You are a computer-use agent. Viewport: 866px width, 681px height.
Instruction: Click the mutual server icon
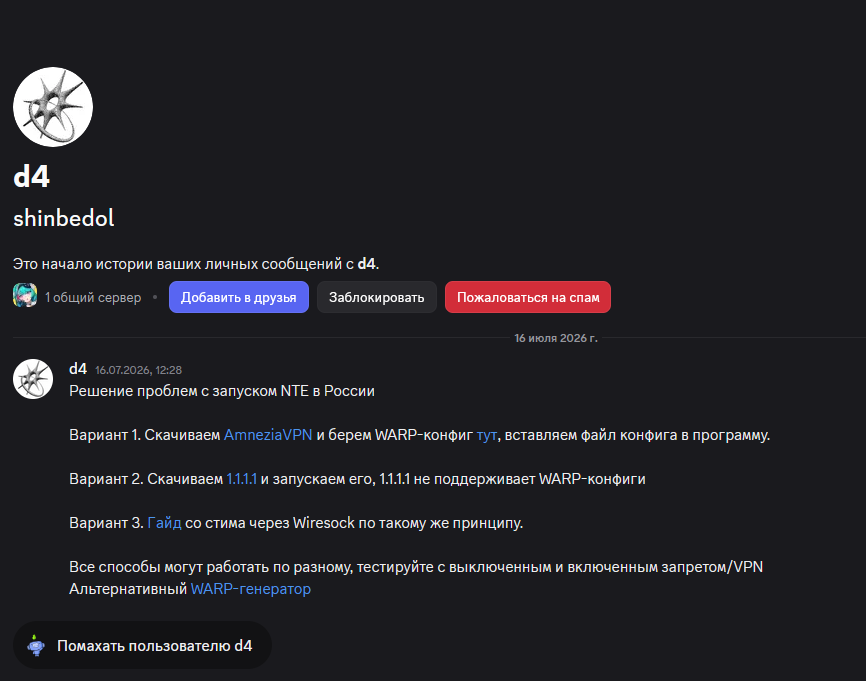coord(25,295)
